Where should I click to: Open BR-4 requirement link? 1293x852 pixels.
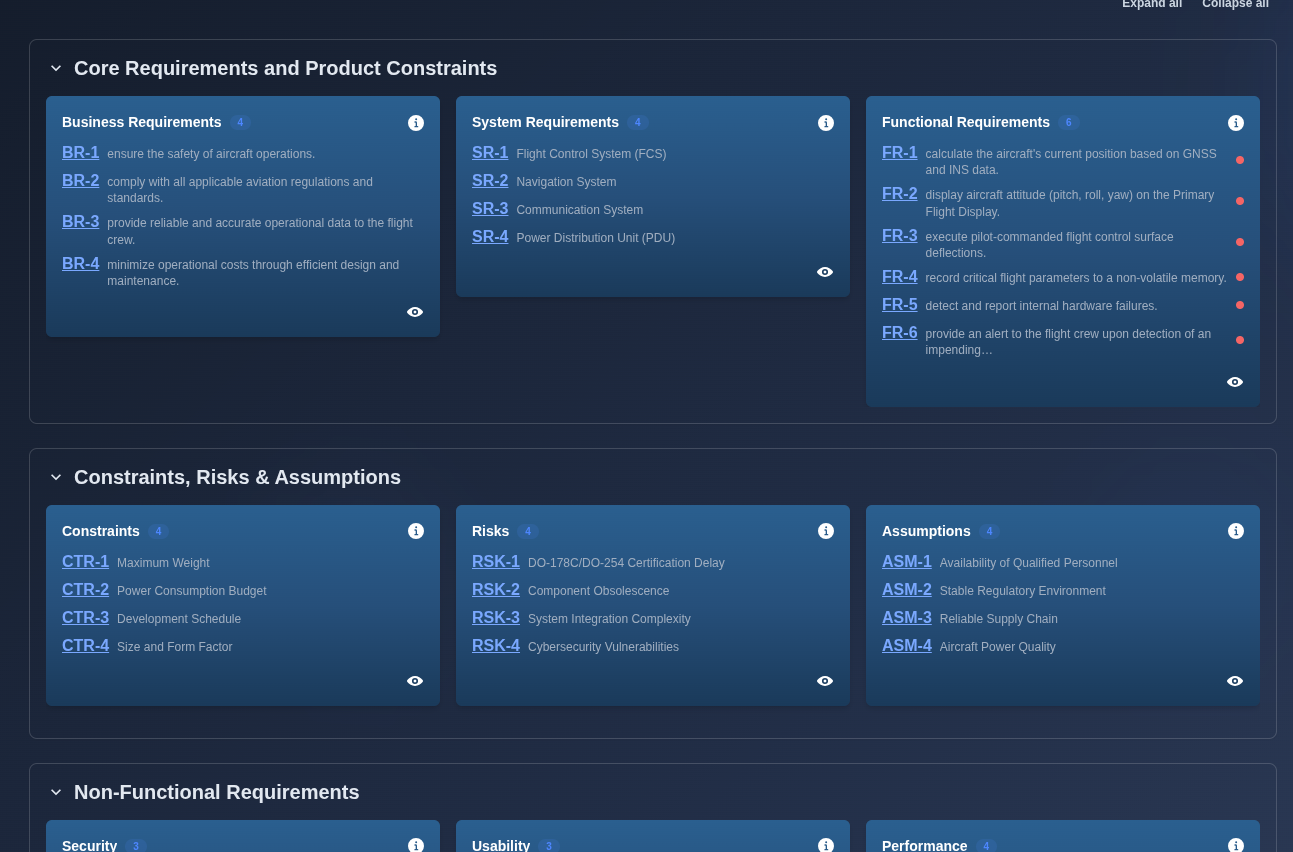point(81,264)
